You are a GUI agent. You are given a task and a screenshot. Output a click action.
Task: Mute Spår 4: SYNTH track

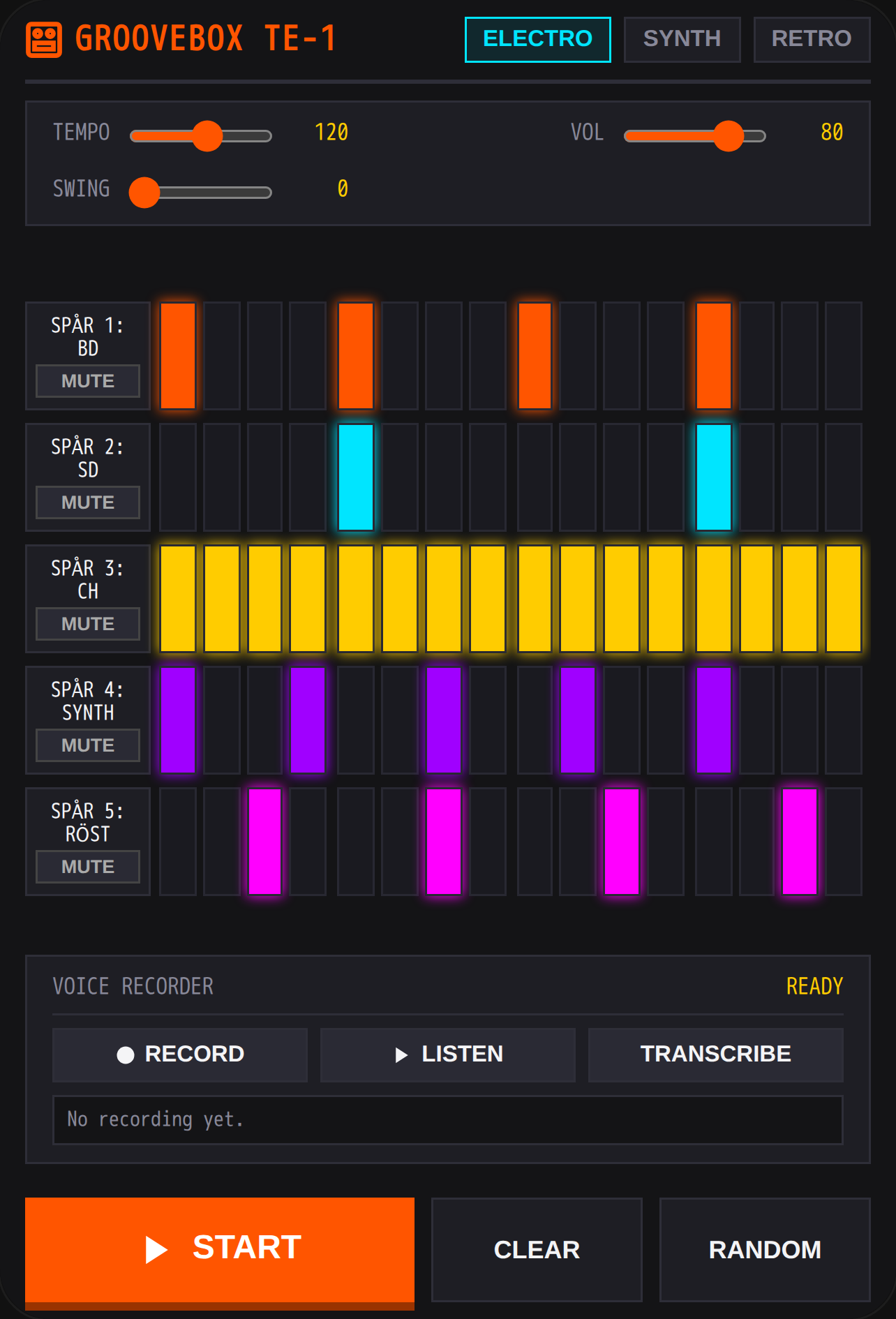click(x=88, y=745)
